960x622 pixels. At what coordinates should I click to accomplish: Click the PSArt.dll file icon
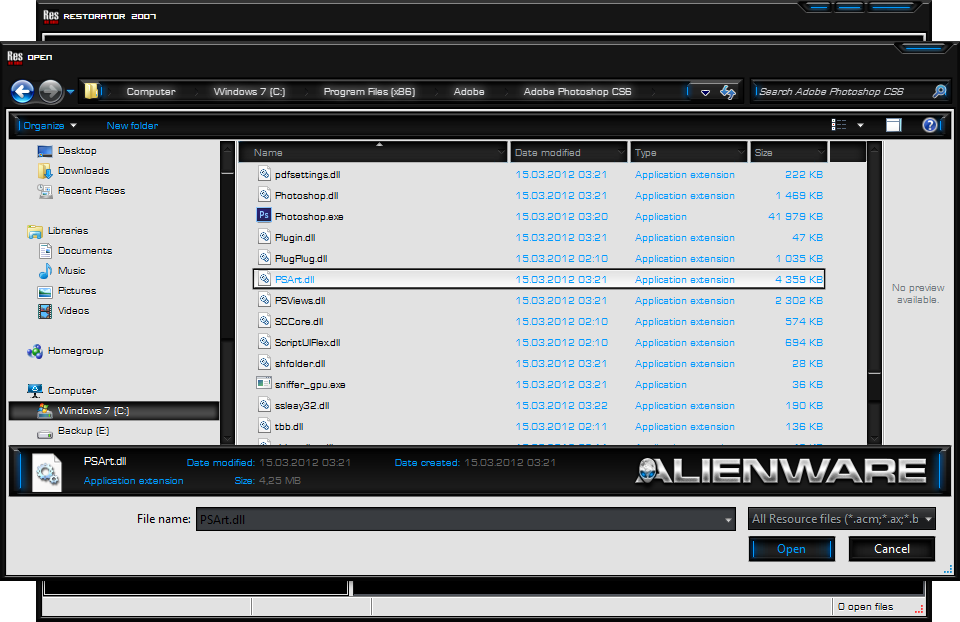pos(264,279)
